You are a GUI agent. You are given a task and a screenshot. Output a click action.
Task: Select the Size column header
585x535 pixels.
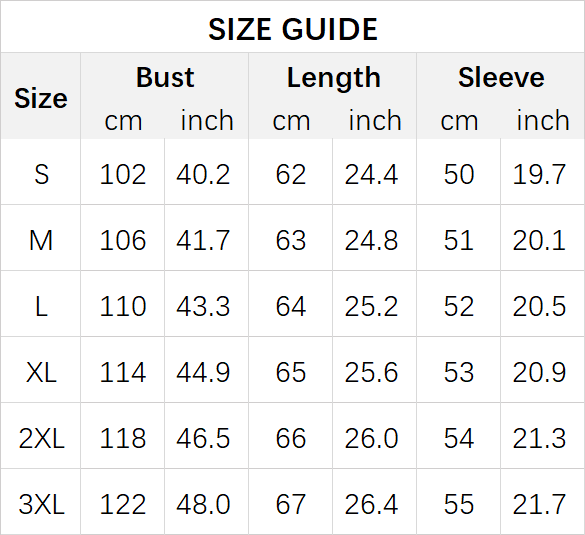tap(41, 98)
